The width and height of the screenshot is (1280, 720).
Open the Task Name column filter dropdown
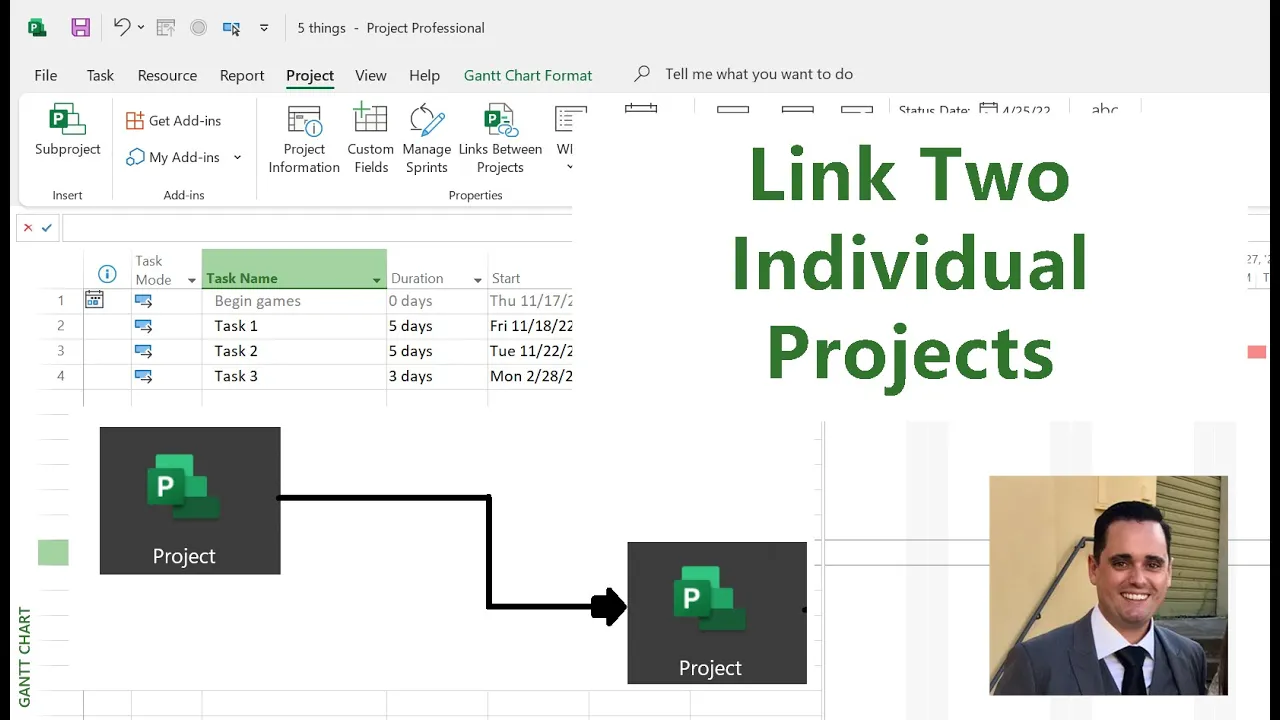point(377,280)
